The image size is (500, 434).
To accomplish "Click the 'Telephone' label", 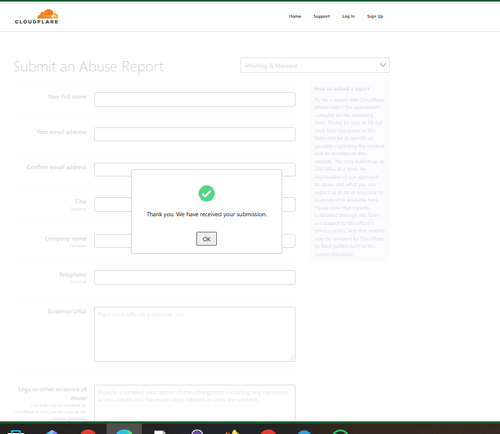I will pyautogui.click(x=73, y=275).
